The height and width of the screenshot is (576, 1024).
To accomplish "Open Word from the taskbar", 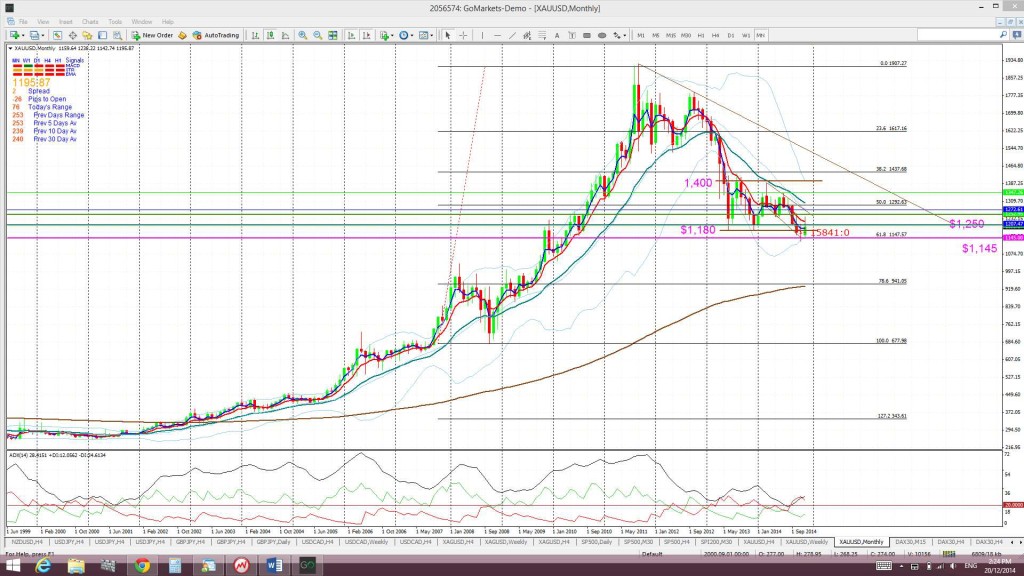I will pyautogui.click(x=274, y=566).
